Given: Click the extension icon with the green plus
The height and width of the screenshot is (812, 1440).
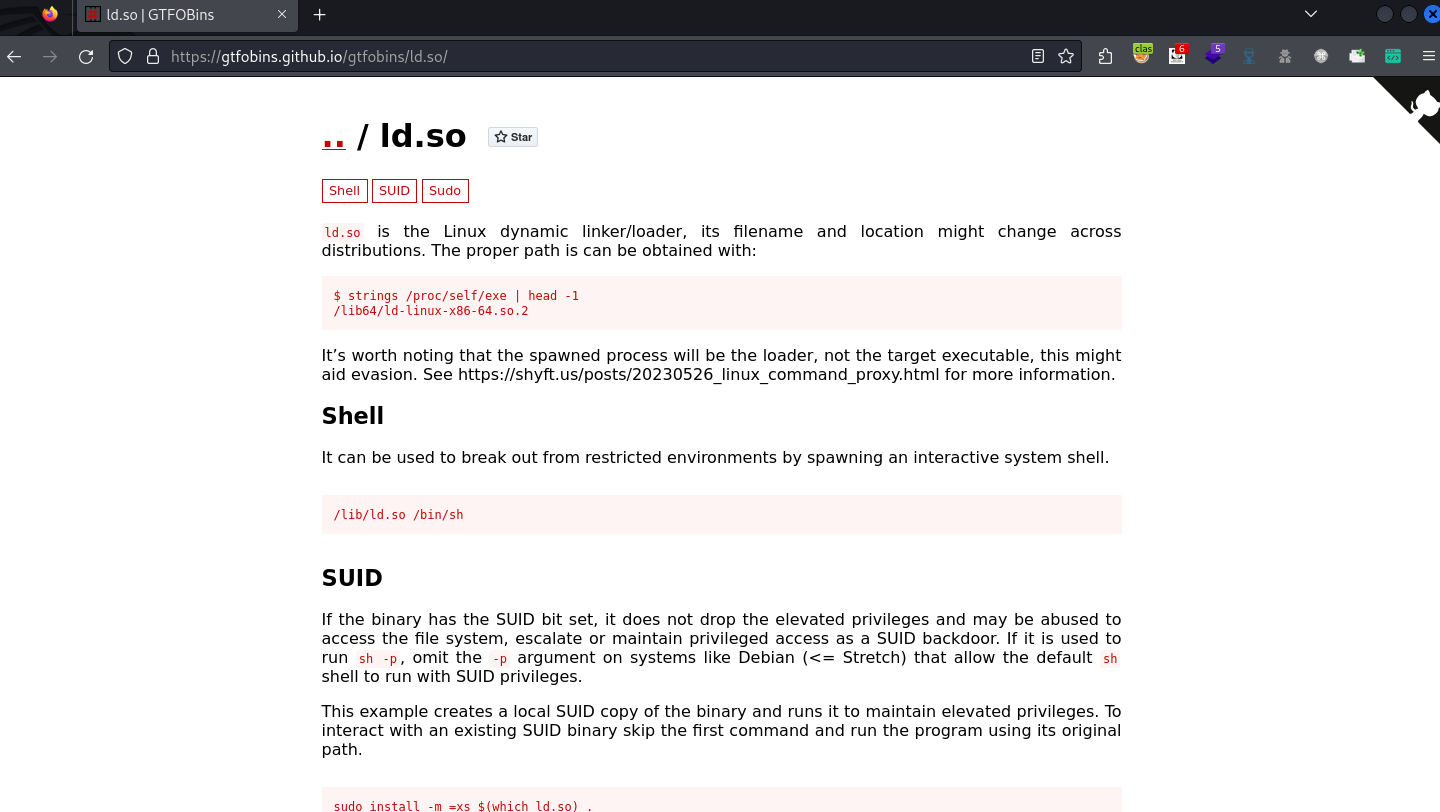Looking at the screenshot, I should [x=1357, y=56].
